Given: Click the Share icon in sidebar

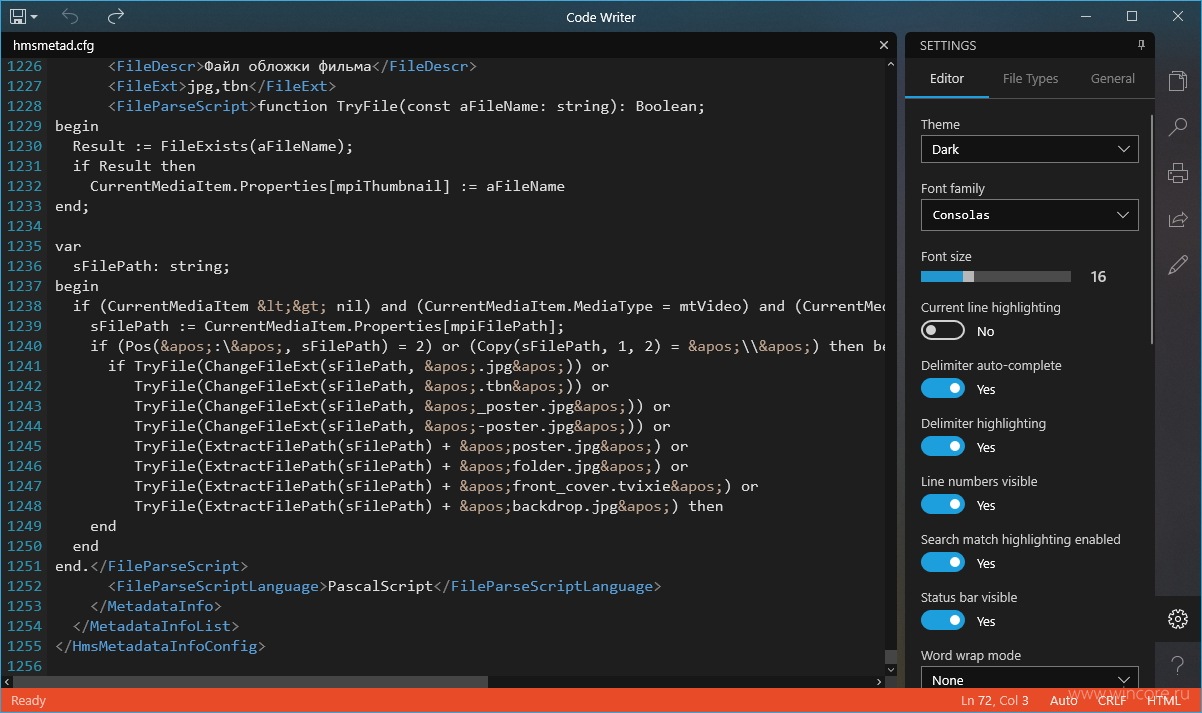Looking at the screenshot, I should pyautogui.click(x=1178, y=219).
